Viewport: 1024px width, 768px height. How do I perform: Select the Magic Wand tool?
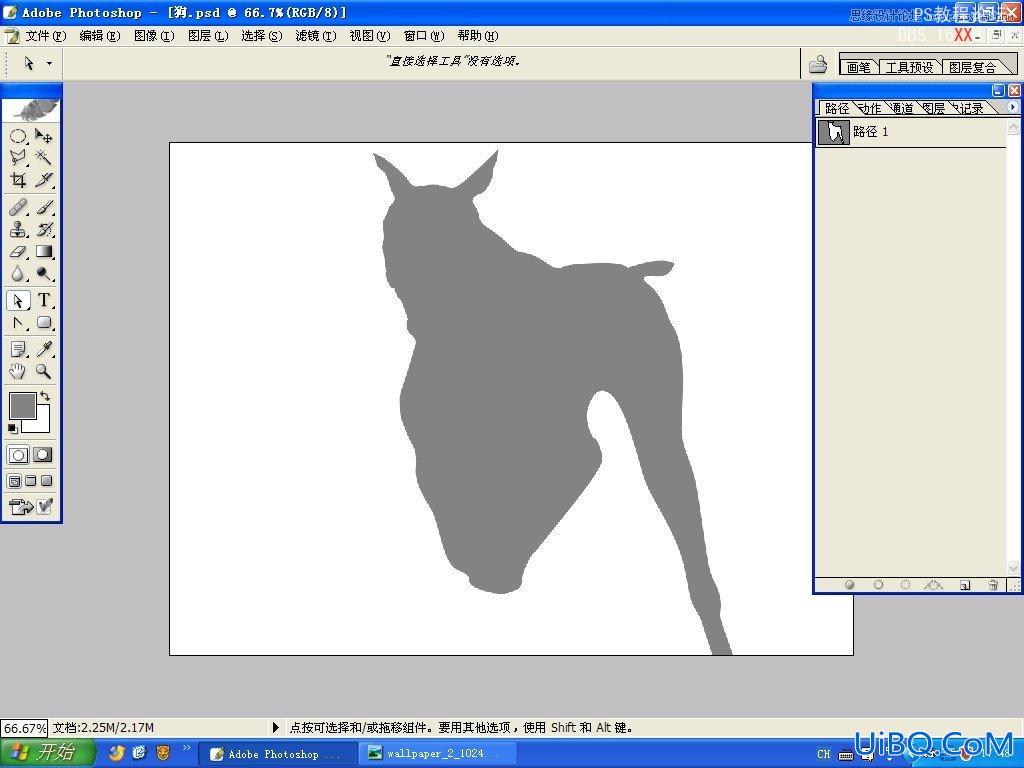click(x=44, y=157)
